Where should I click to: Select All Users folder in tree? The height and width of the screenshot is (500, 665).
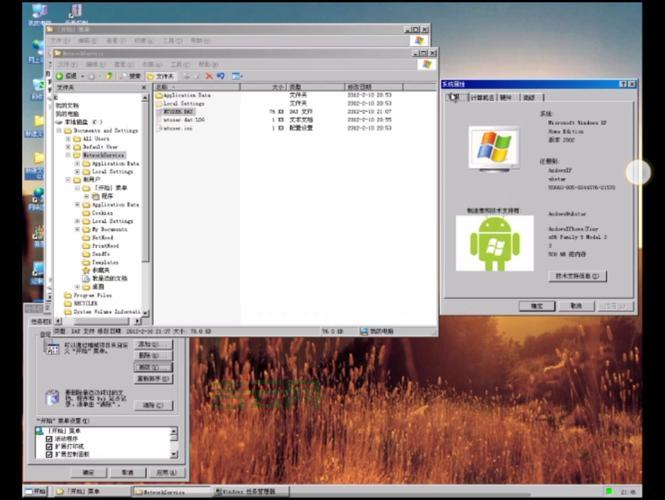pos(96,139)
